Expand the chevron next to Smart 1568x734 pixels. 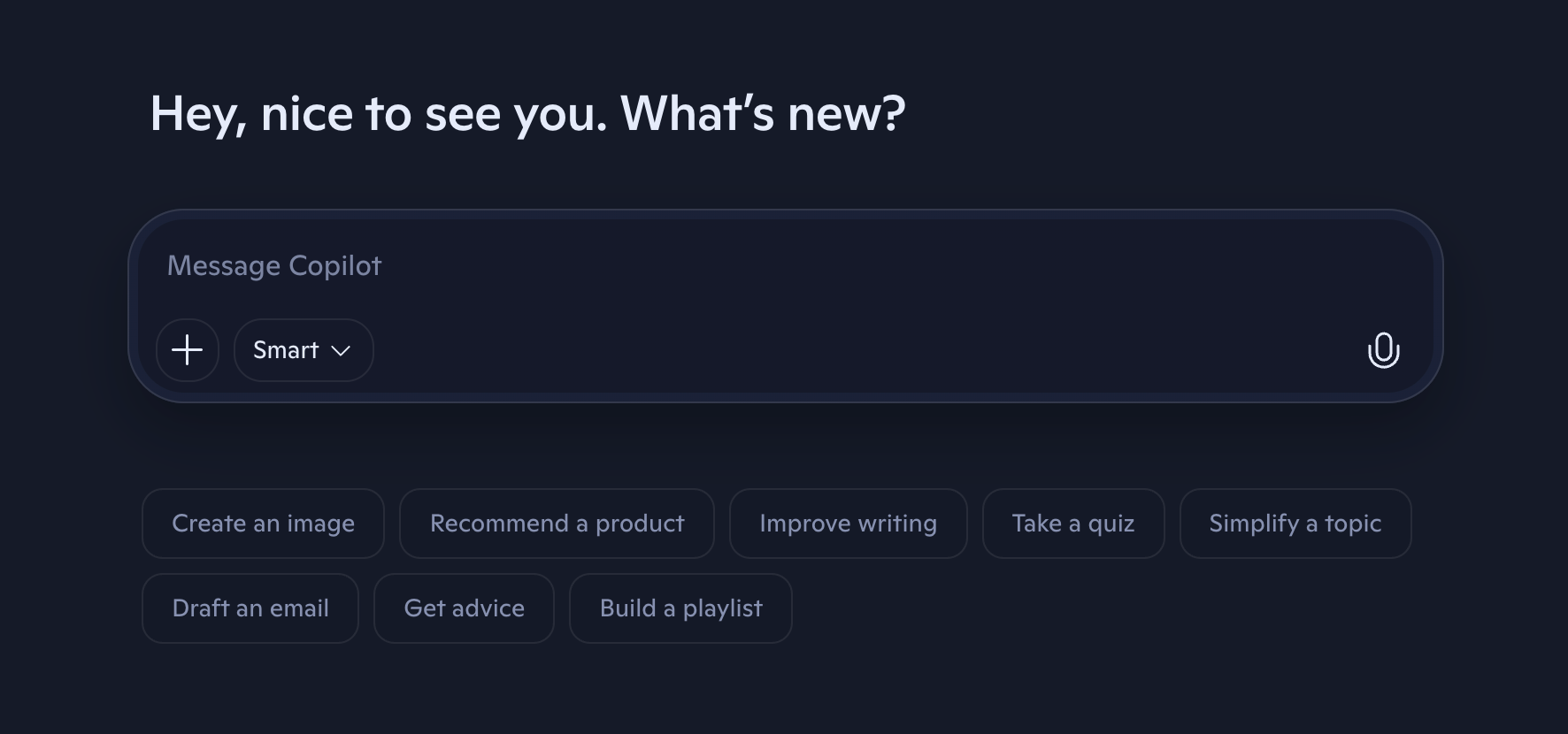(341, 351)
